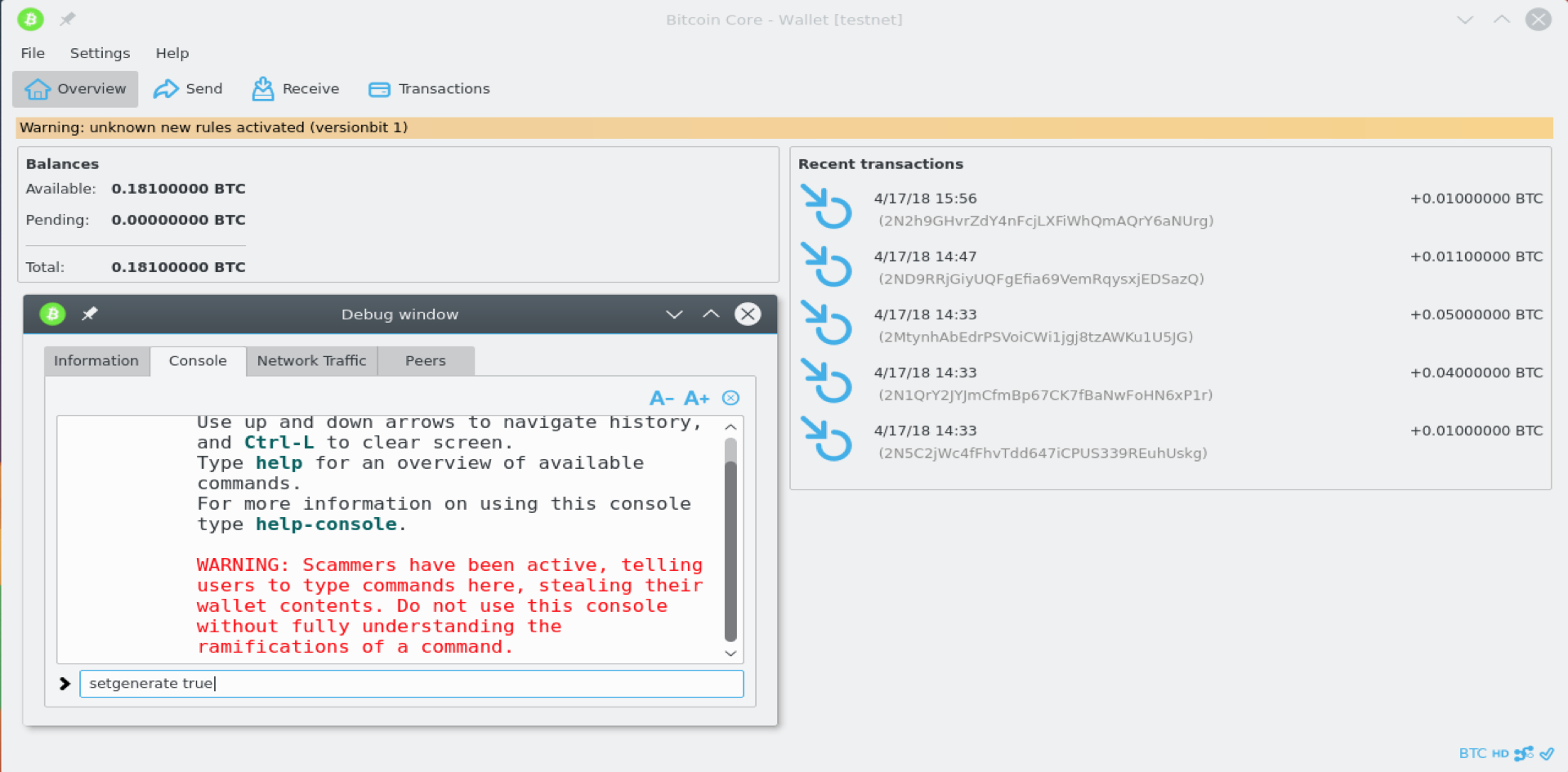Open the Overview tab in toolbar
1568x772 pixels.
(x=75, y=89)
